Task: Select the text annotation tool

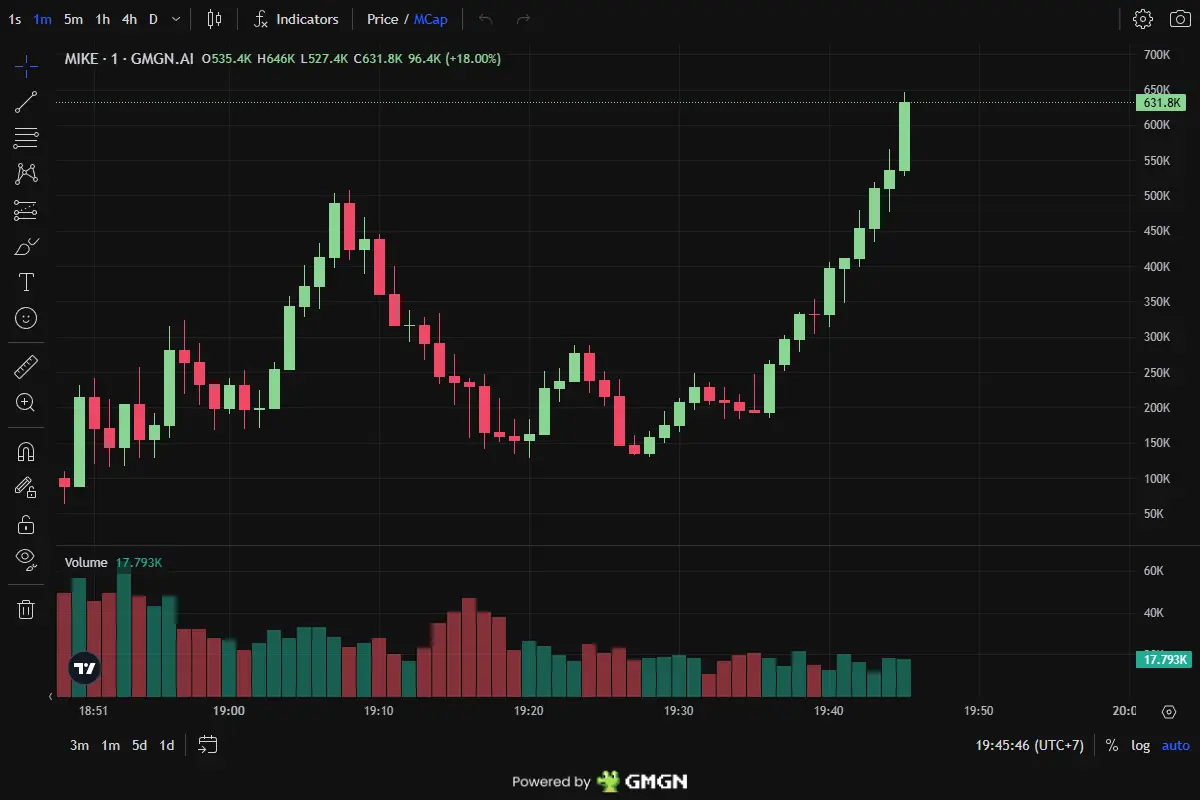Action: tap(26, 282)
